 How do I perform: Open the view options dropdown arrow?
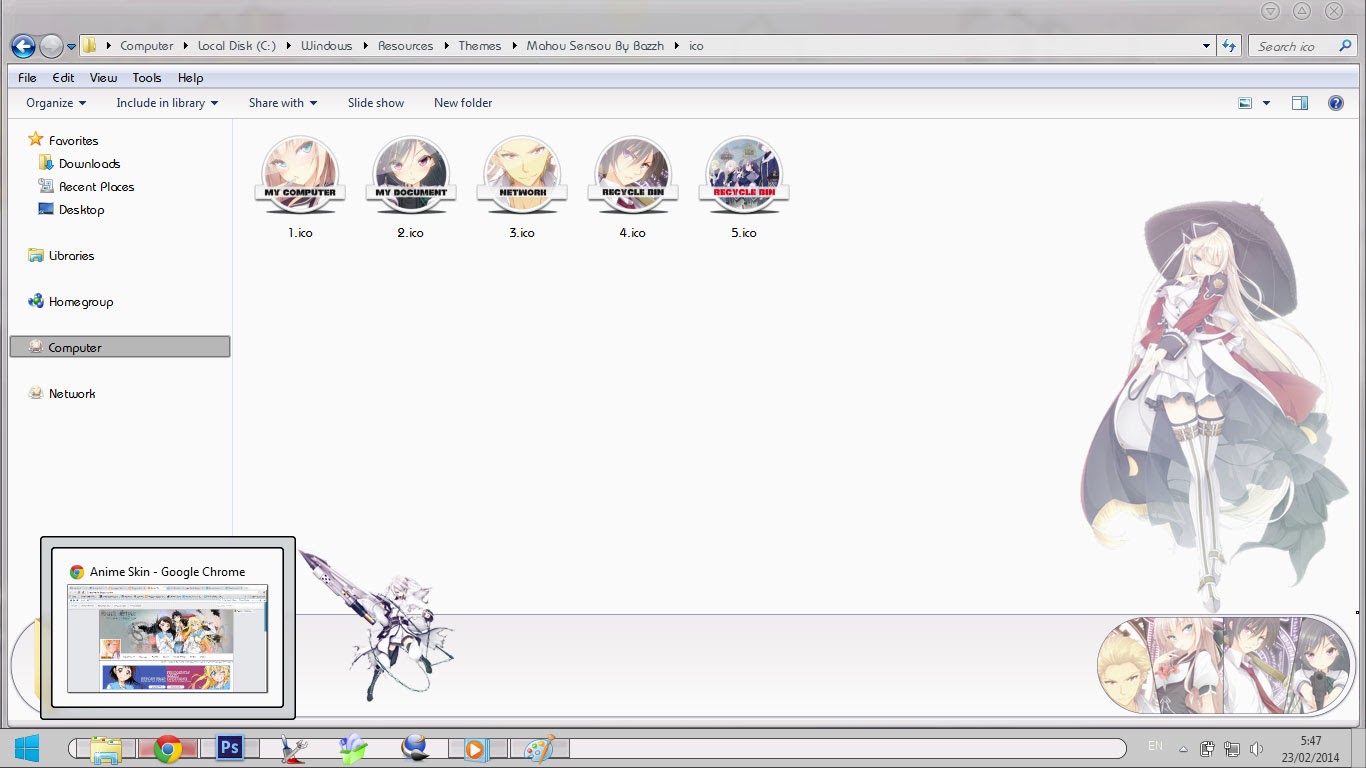tap(1266, 103)
